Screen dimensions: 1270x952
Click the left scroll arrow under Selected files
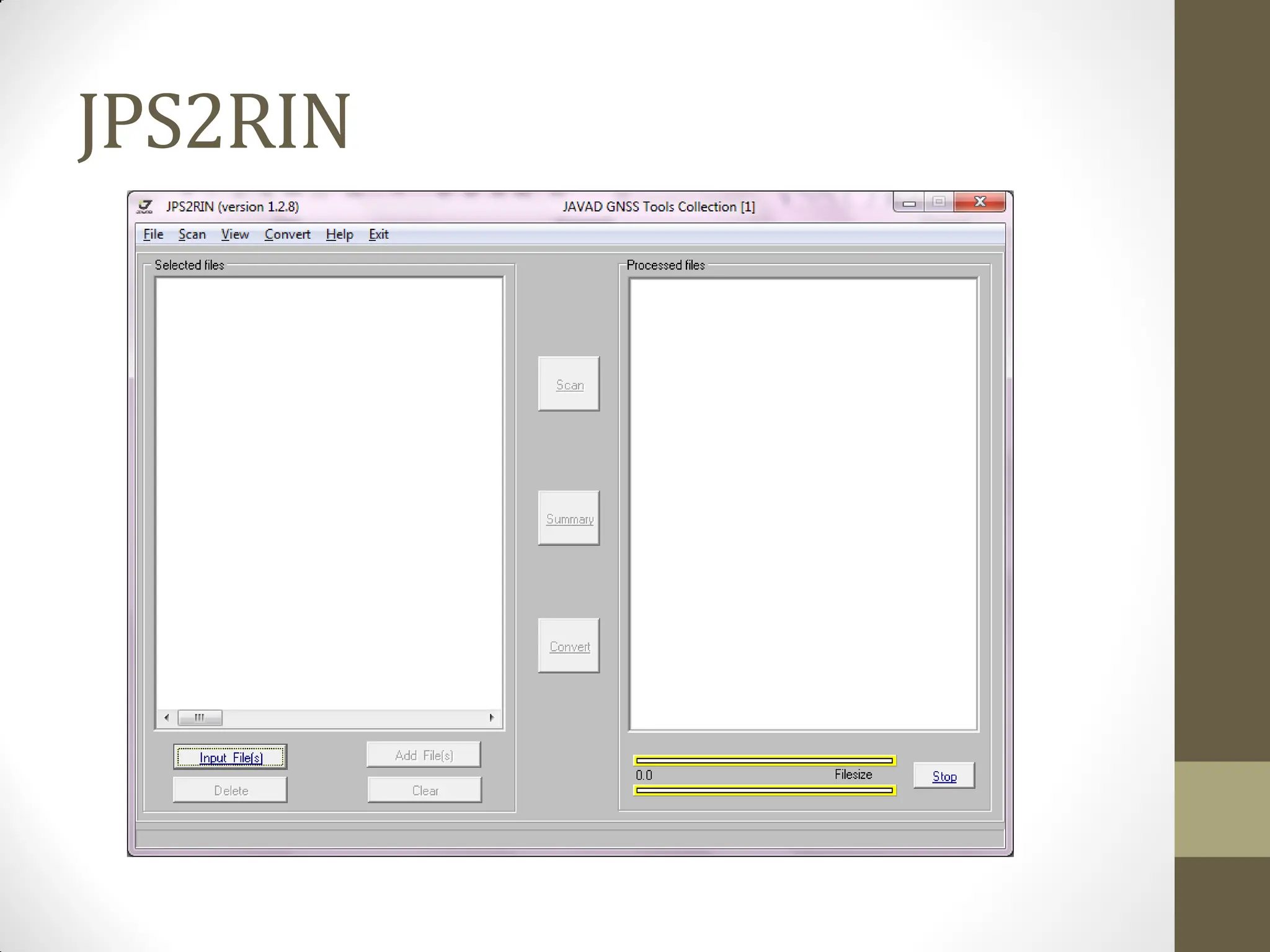pos(166,718)
